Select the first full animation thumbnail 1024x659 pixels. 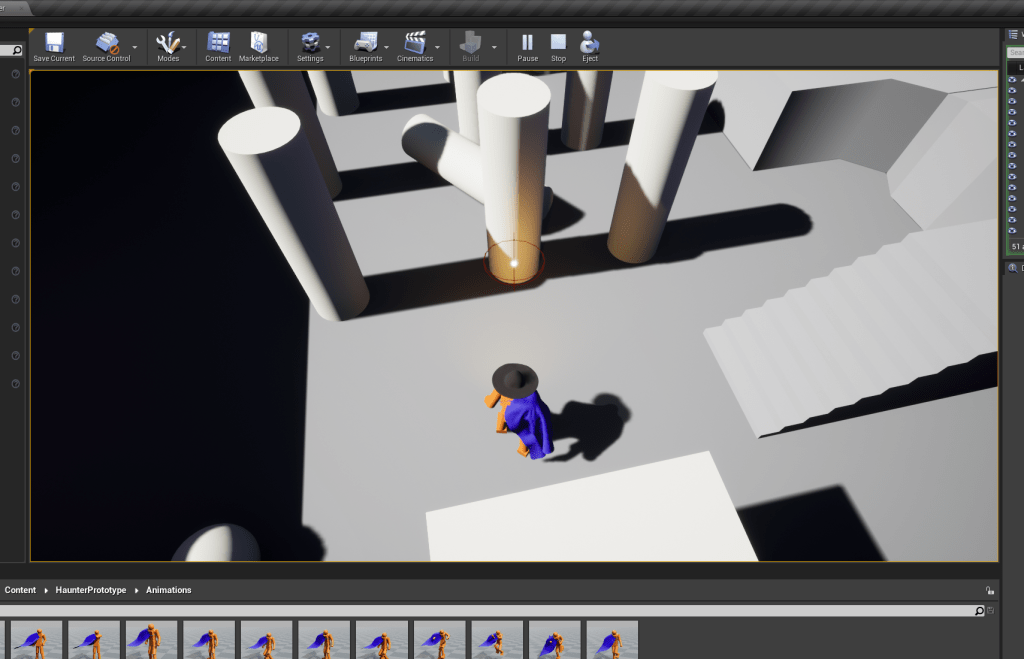pos(36,640)
